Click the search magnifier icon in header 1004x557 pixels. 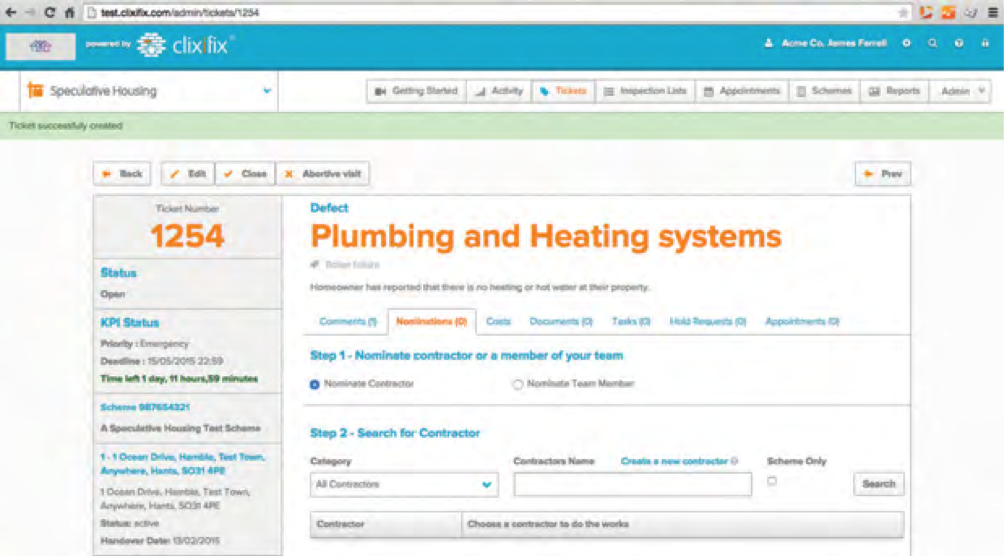(x=932, y=44)
